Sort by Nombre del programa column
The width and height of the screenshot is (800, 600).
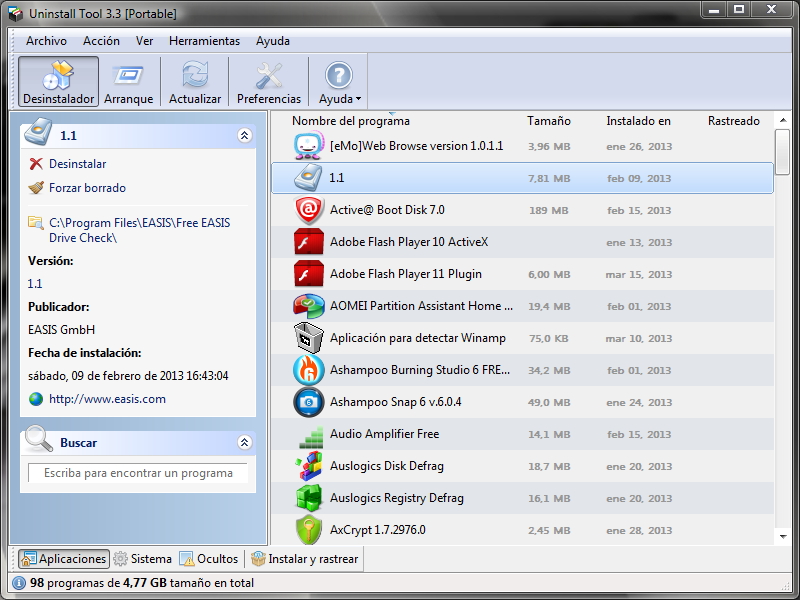(x=351, y=121)
